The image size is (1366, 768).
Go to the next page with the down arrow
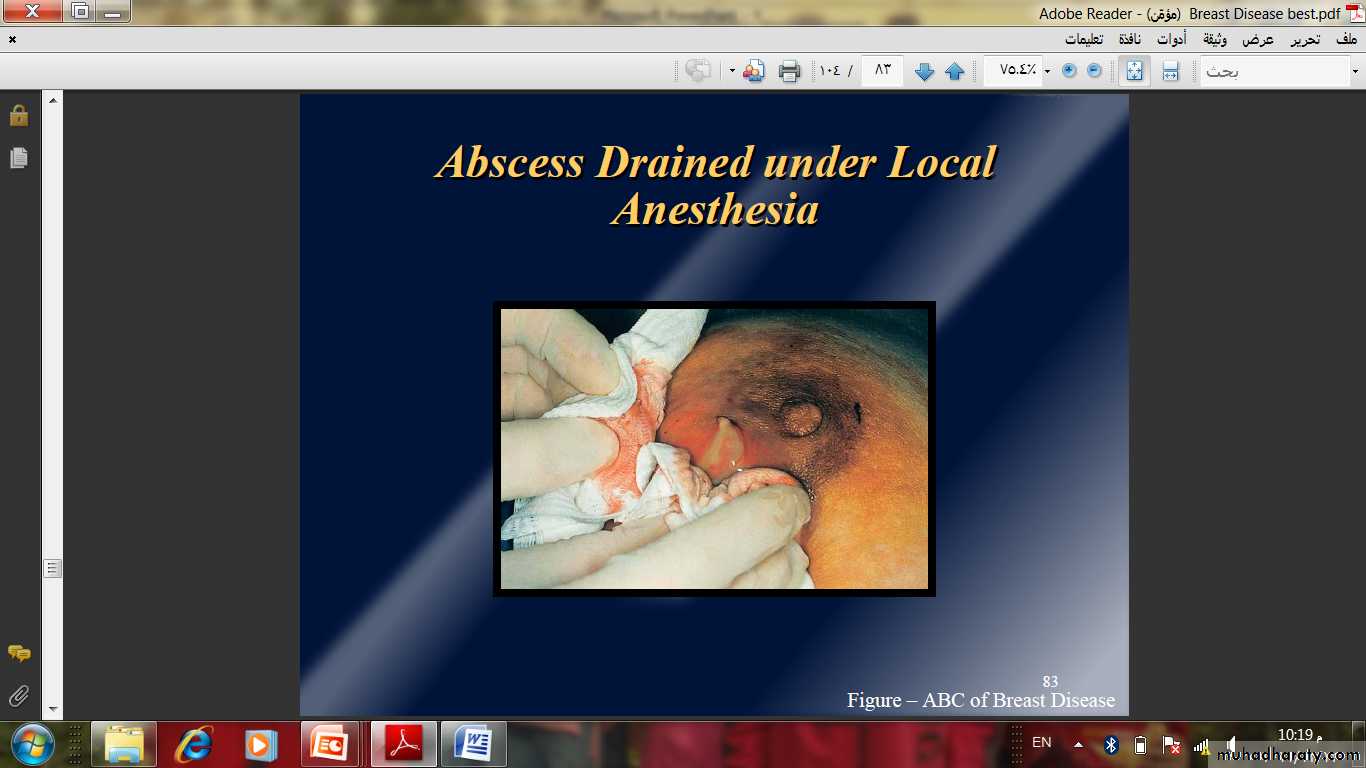point(924,71)
